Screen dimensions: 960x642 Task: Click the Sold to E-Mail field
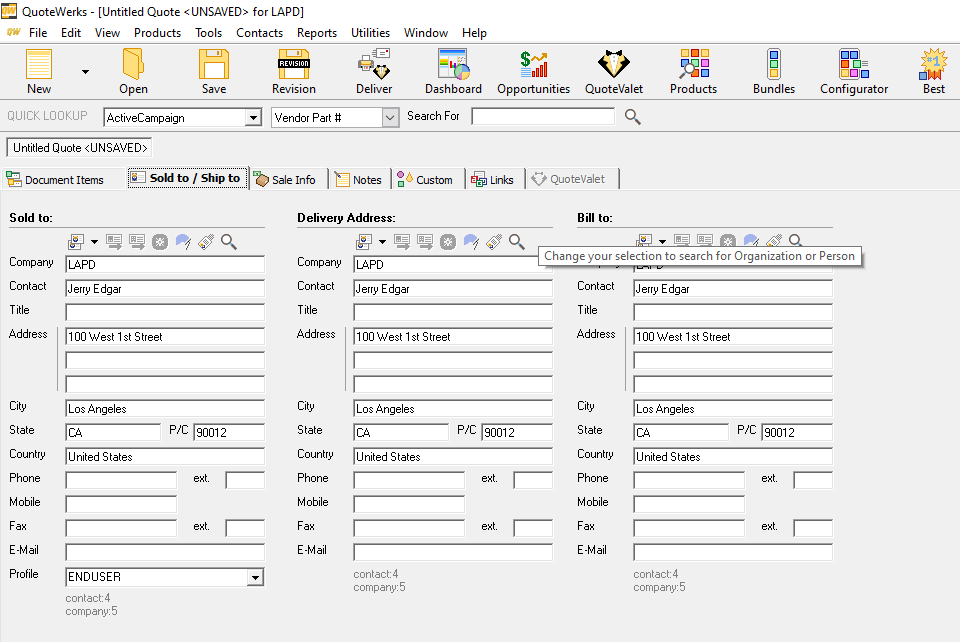click(165, 552)
